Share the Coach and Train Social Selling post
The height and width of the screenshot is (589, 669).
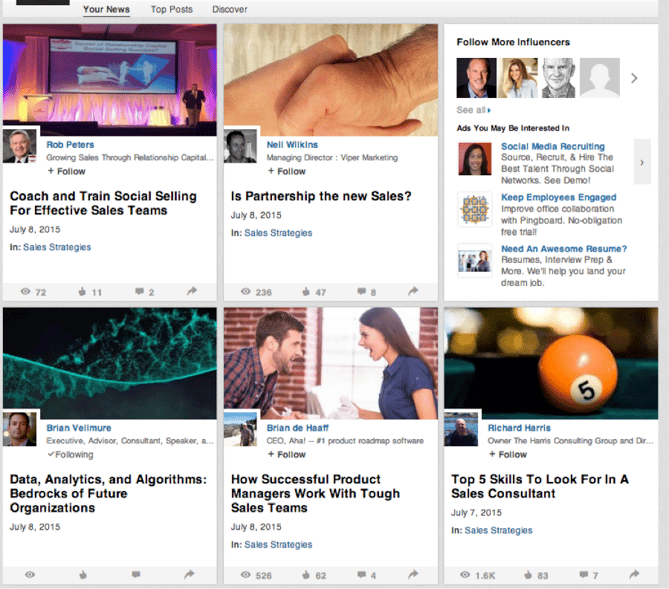(192, 291)
